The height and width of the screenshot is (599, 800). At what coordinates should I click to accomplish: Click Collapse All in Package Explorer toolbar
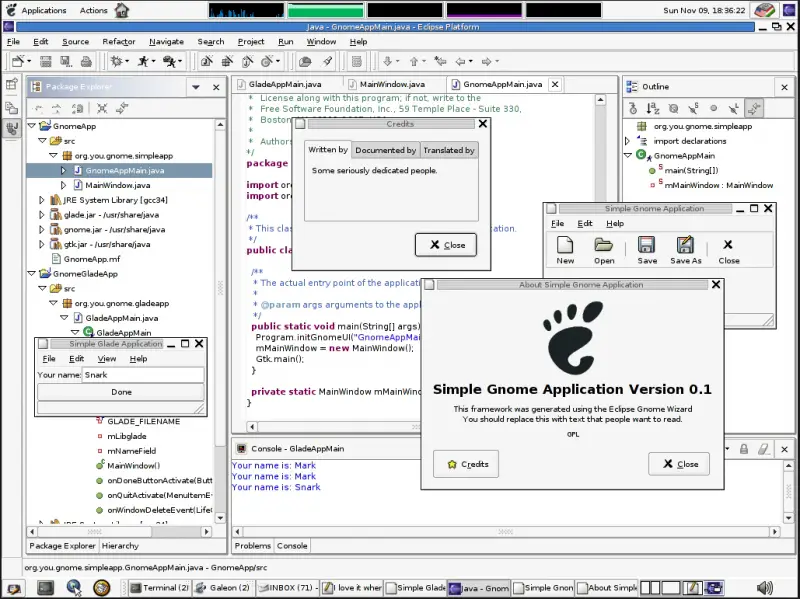pyautogui.click(x=102, y=108)
